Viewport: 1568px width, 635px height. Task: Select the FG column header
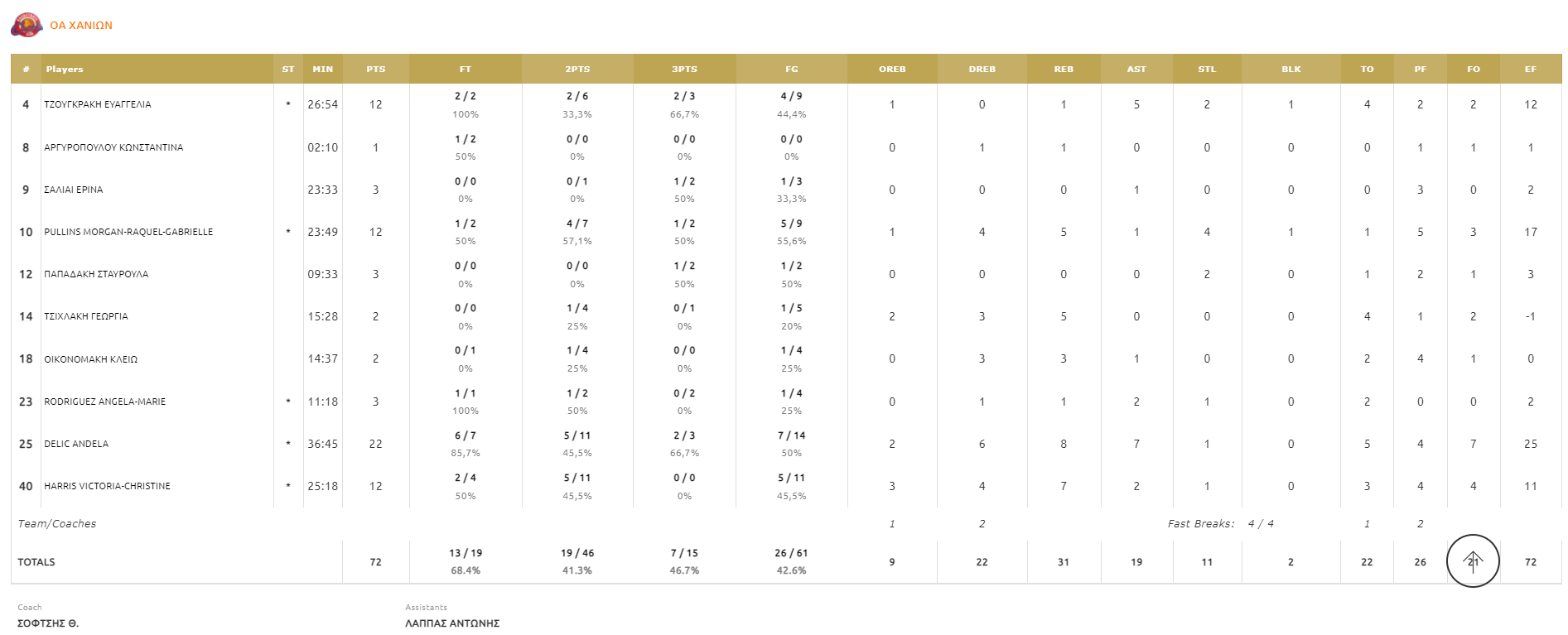[791, 70]
